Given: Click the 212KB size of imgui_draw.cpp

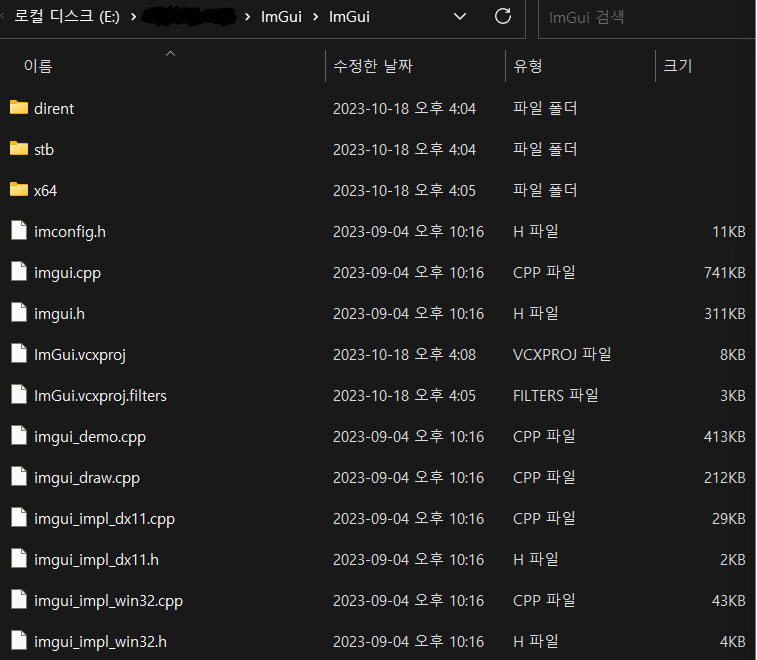Looking at the screenshot, I should [725, 478].
